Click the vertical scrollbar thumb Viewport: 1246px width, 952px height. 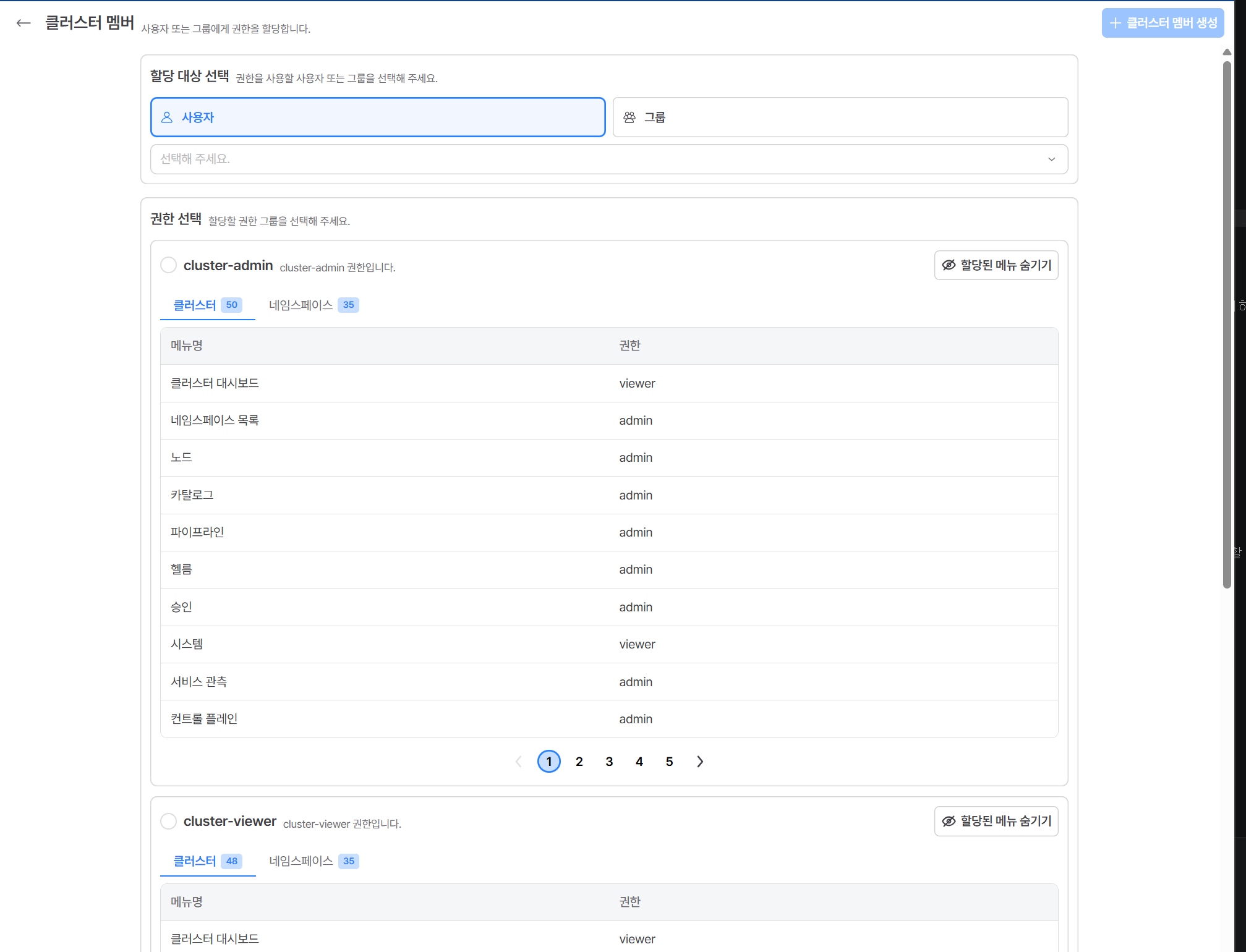pyautogui.click(x=1227, y=325)
